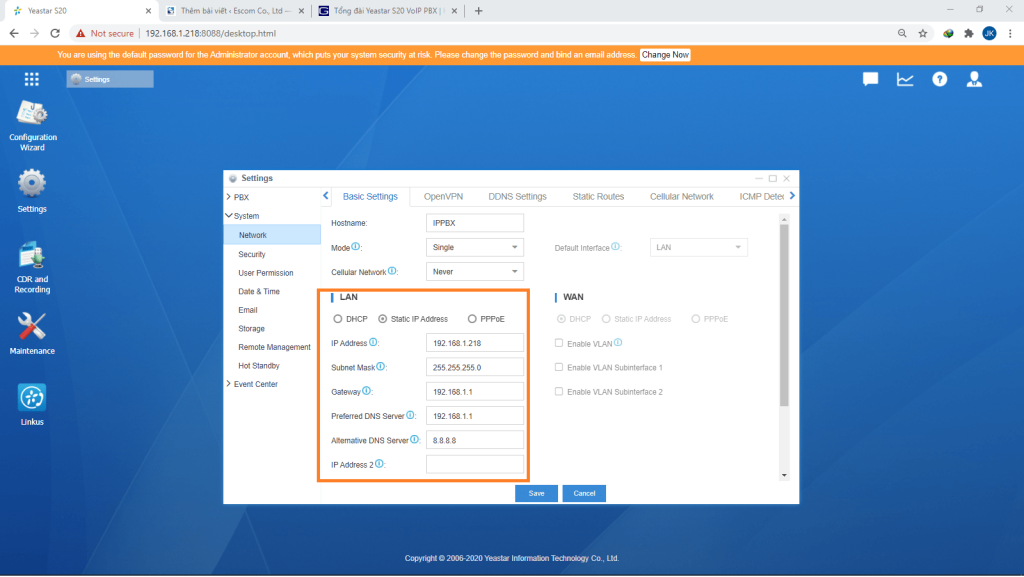Switch to DDNS Settings tab

pos(517,196)
